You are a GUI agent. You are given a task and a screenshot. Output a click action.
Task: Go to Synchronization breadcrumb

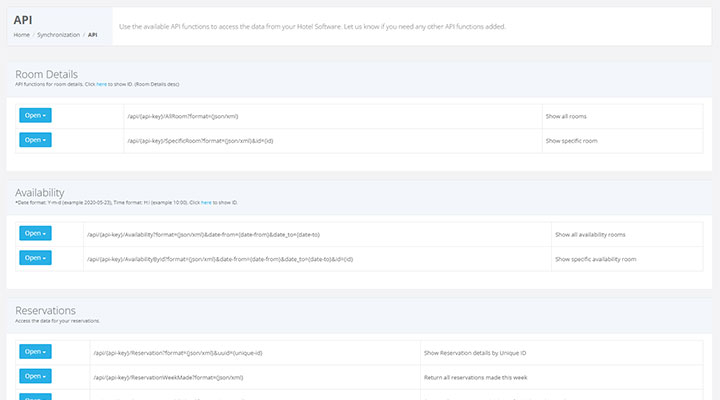58,35
